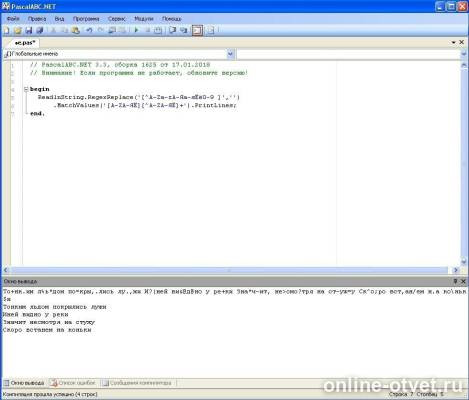Viewport: 469px width, 400px height.
Task: Click the Stop program icon
Action: click(x=147, y=31)
